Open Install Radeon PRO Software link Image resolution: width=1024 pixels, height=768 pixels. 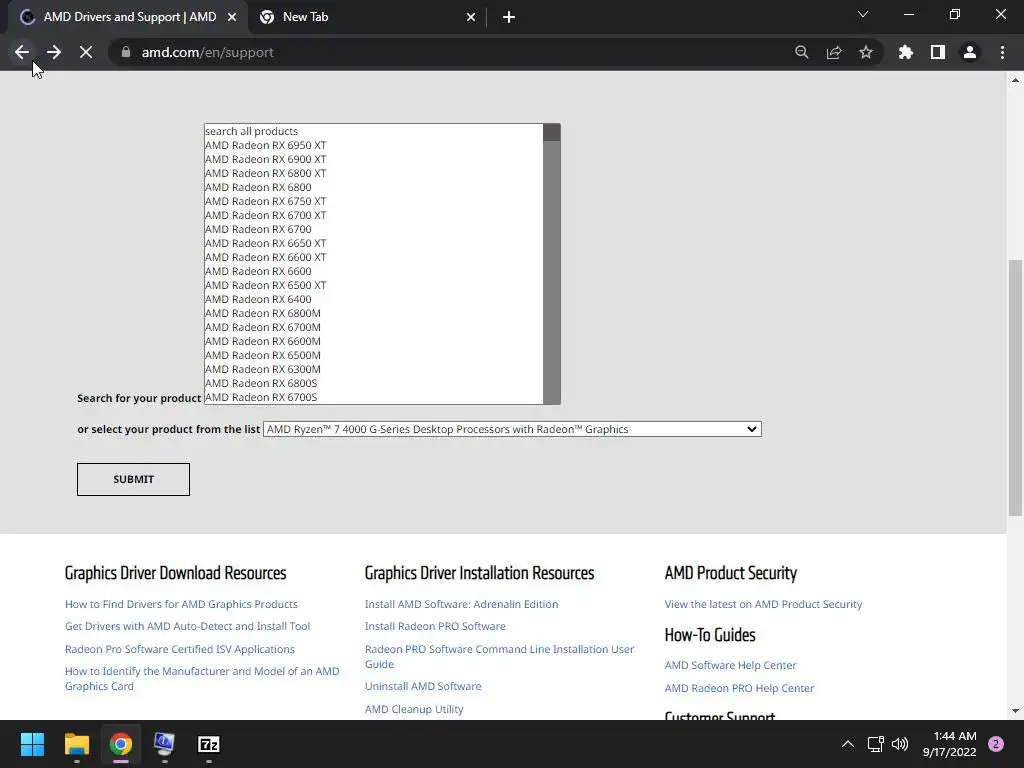point(435,626)
